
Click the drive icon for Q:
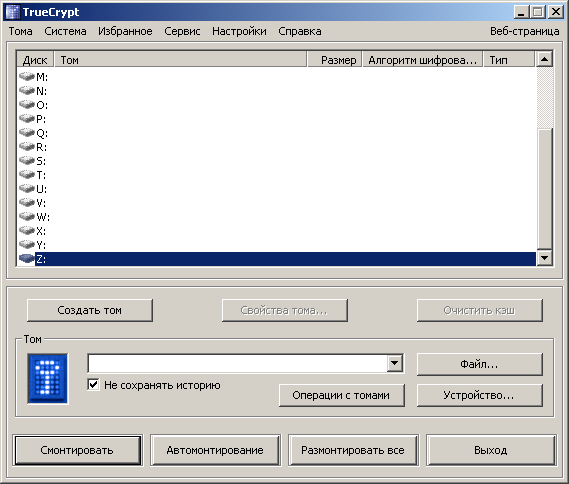(26, 132)
